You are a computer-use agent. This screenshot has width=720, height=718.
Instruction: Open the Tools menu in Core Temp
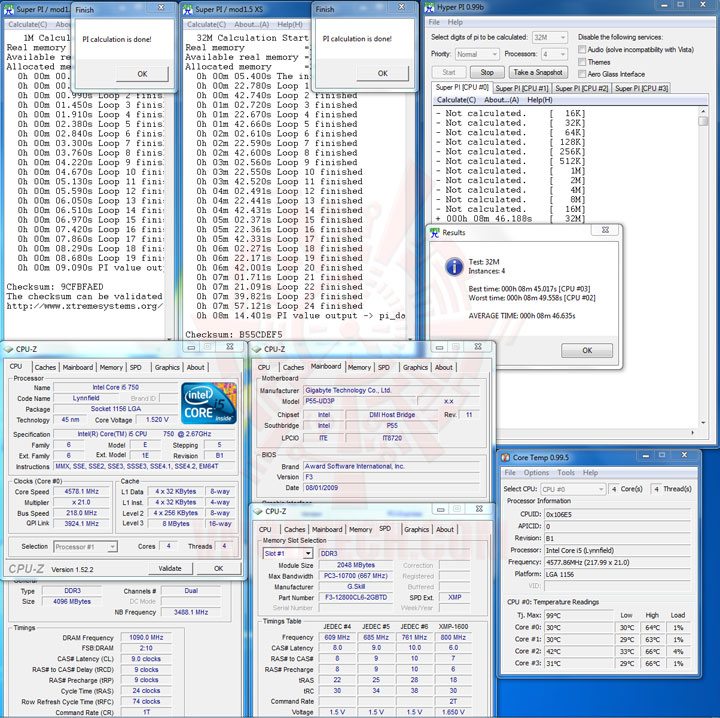tap(566, 472)
